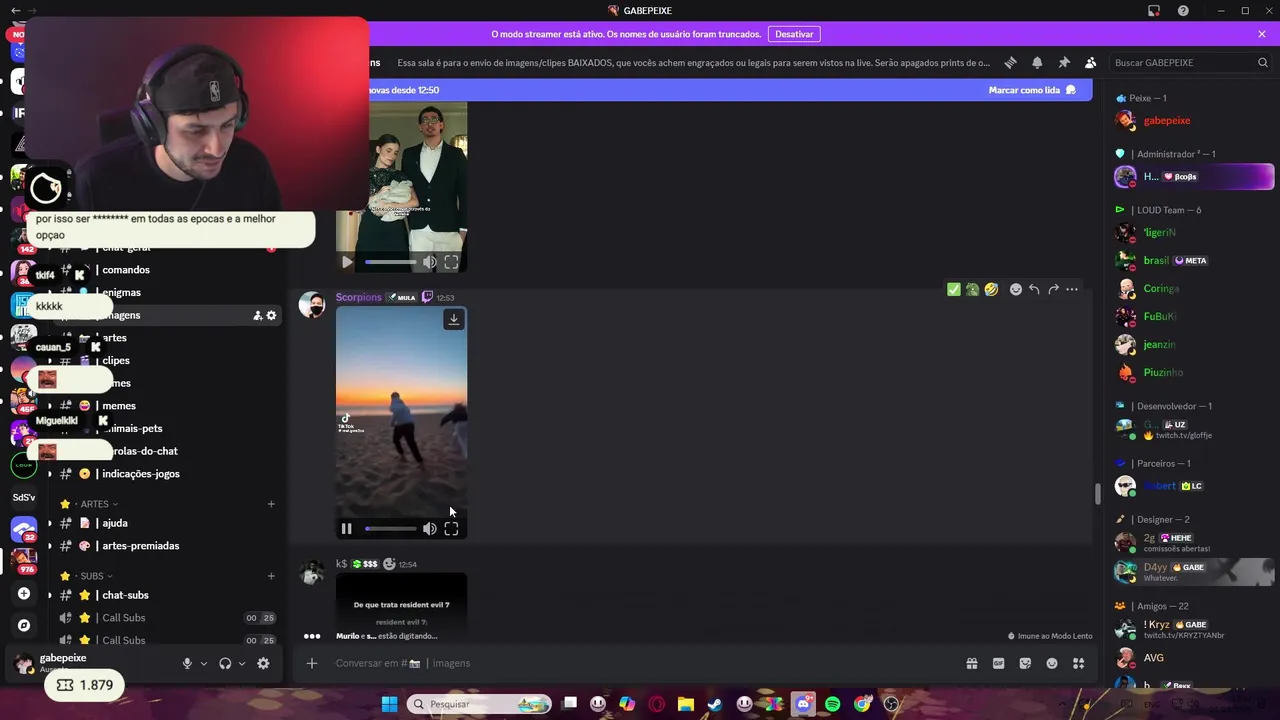Forward the Scorpions message

[x=1053, y=289]
